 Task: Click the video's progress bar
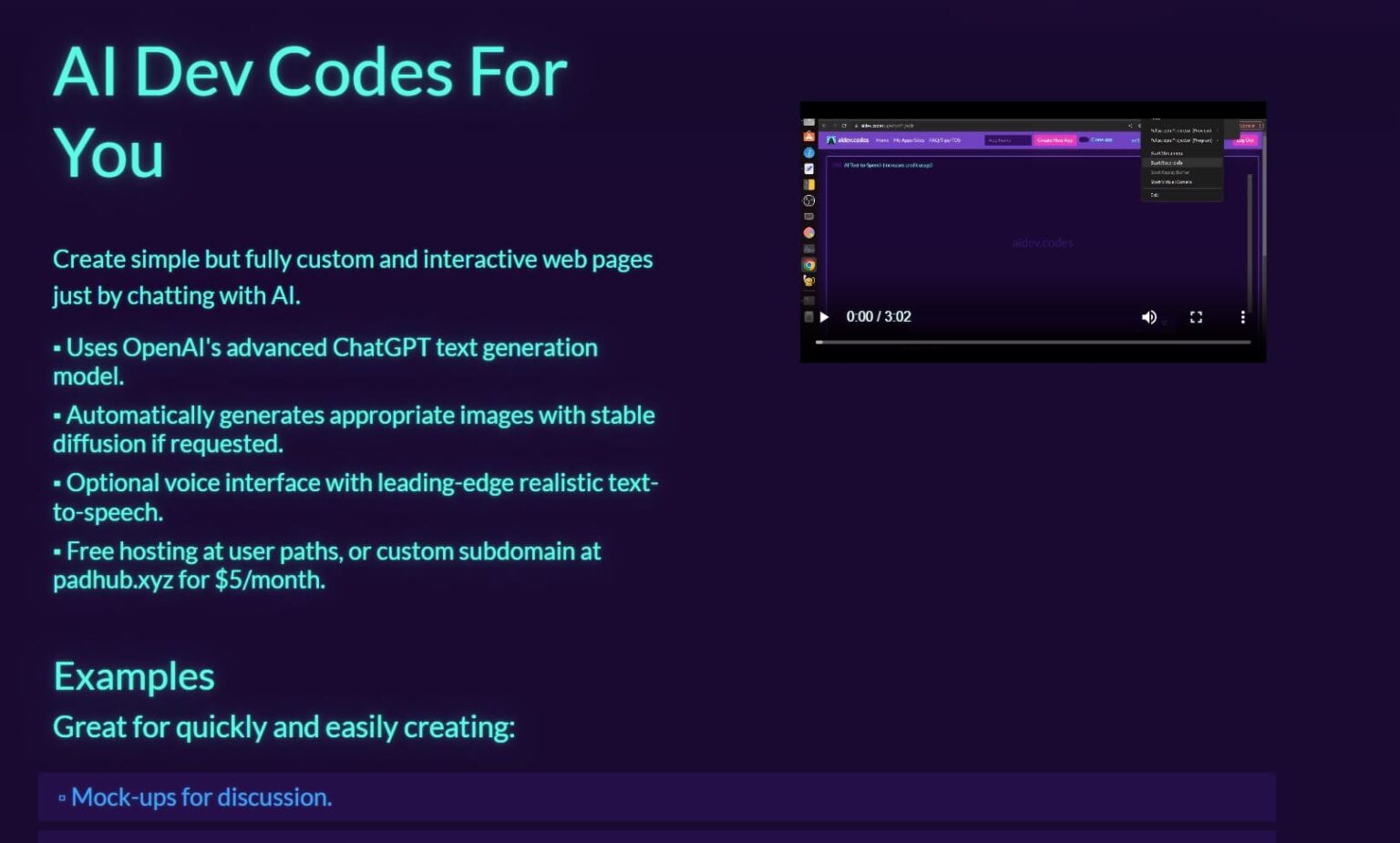1033,343
